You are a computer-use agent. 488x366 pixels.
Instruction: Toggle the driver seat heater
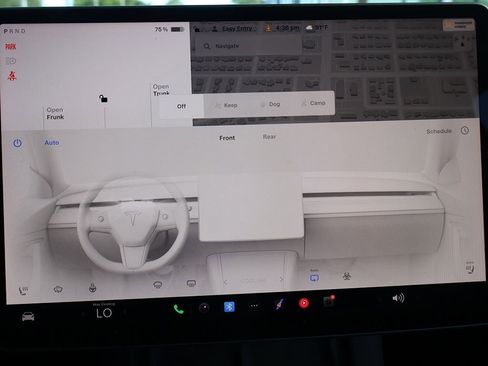[23, 291]
